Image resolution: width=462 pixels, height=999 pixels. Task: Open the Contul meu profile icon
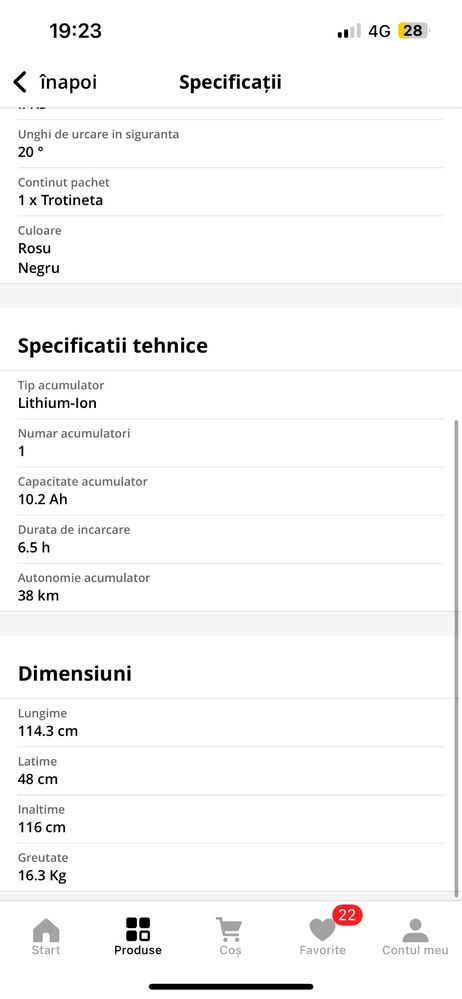point(415,930)
